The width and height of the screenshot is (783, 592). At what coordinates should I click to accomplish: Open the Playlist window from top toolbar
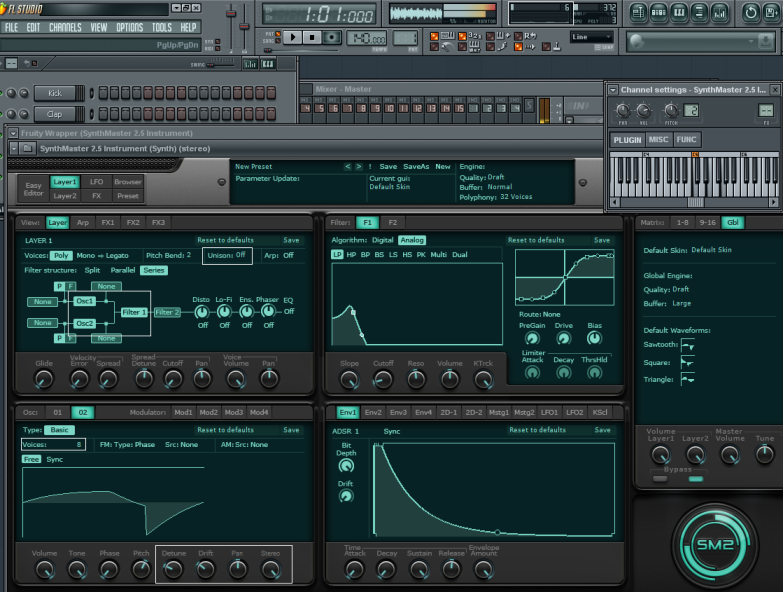point(638,12)
